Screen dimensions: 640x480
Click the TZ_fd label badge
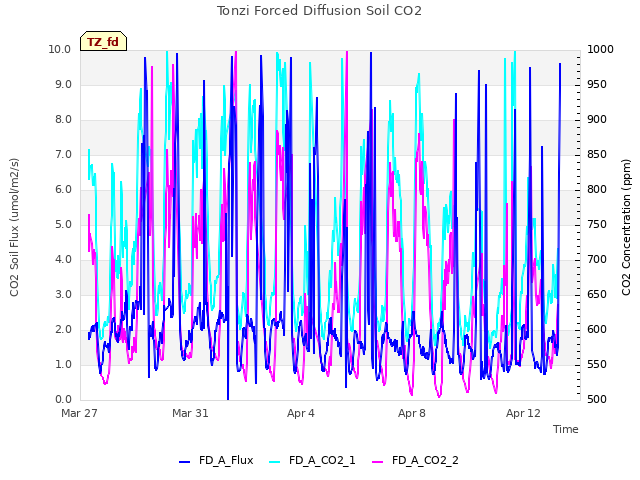pyautogui.click(x=103, y=41)
